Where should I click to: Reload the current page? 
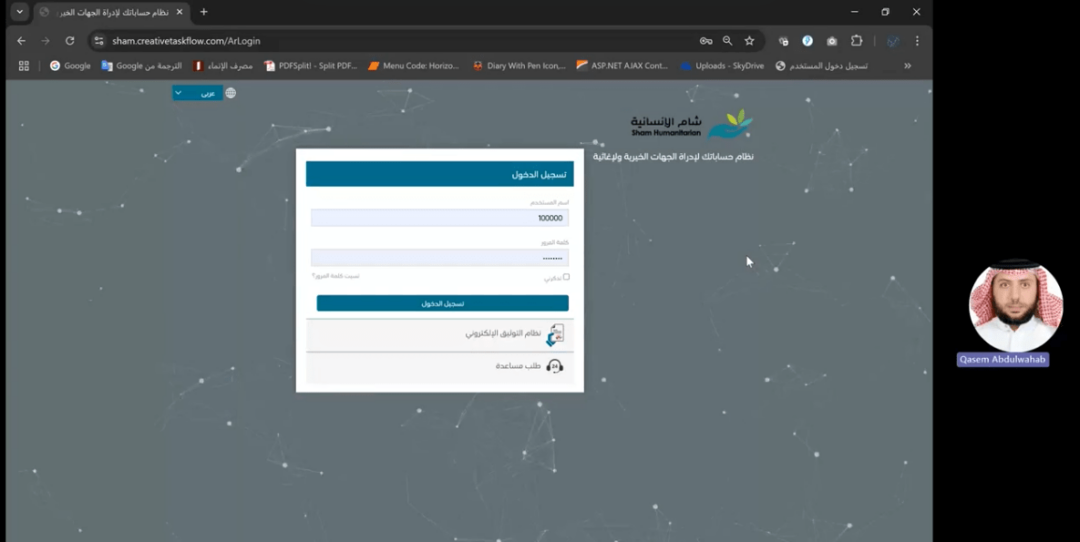point(70,41)
